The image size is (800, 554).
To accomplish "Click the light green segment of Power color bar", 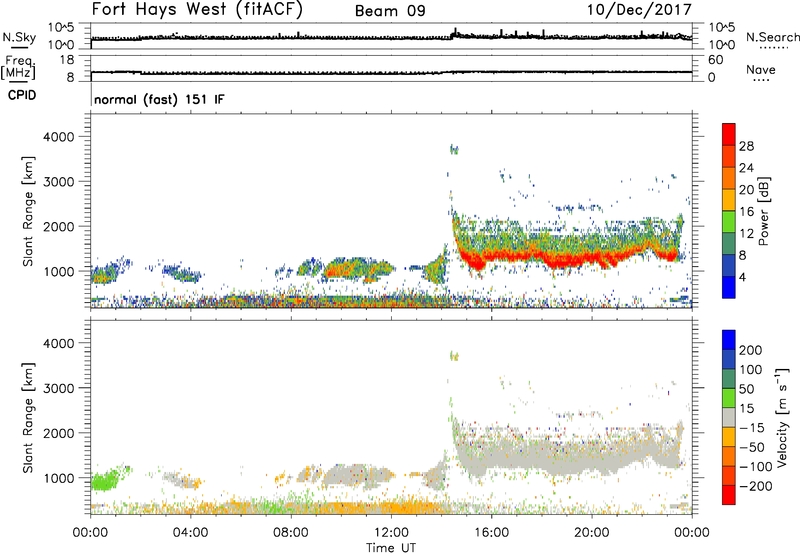I will [729, 221].
